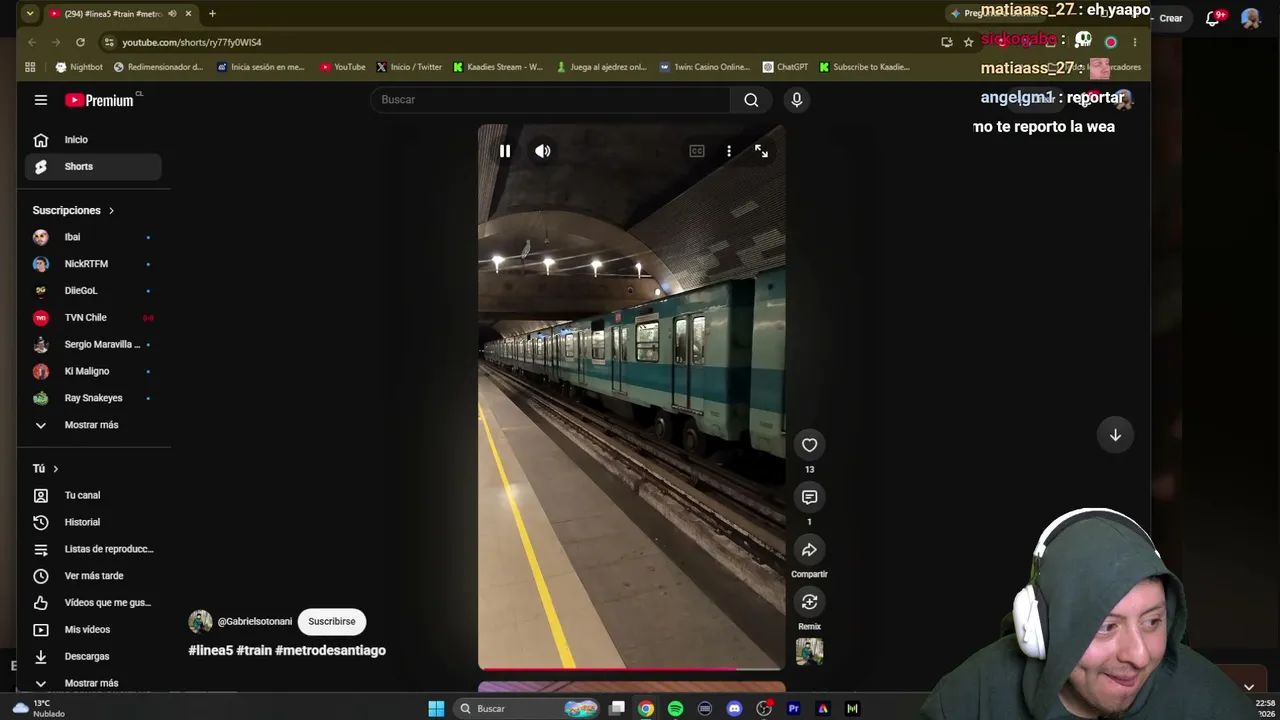1280x720 pixels.
Task: Open Mis vídeos in the sidebar
Action: (x=93, y=630)
